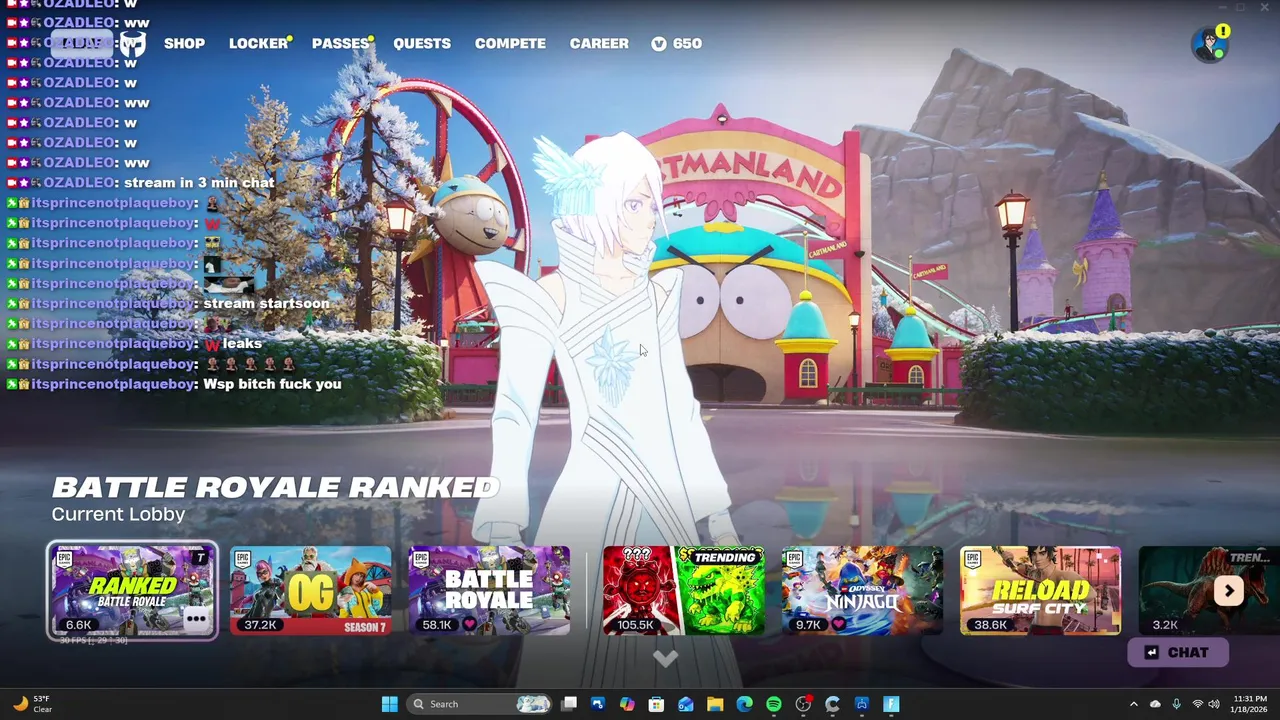Select the LEGO Ninjago Odyssey tile
This screenshot has height=720, width=1280.
(x=862, y=590)
